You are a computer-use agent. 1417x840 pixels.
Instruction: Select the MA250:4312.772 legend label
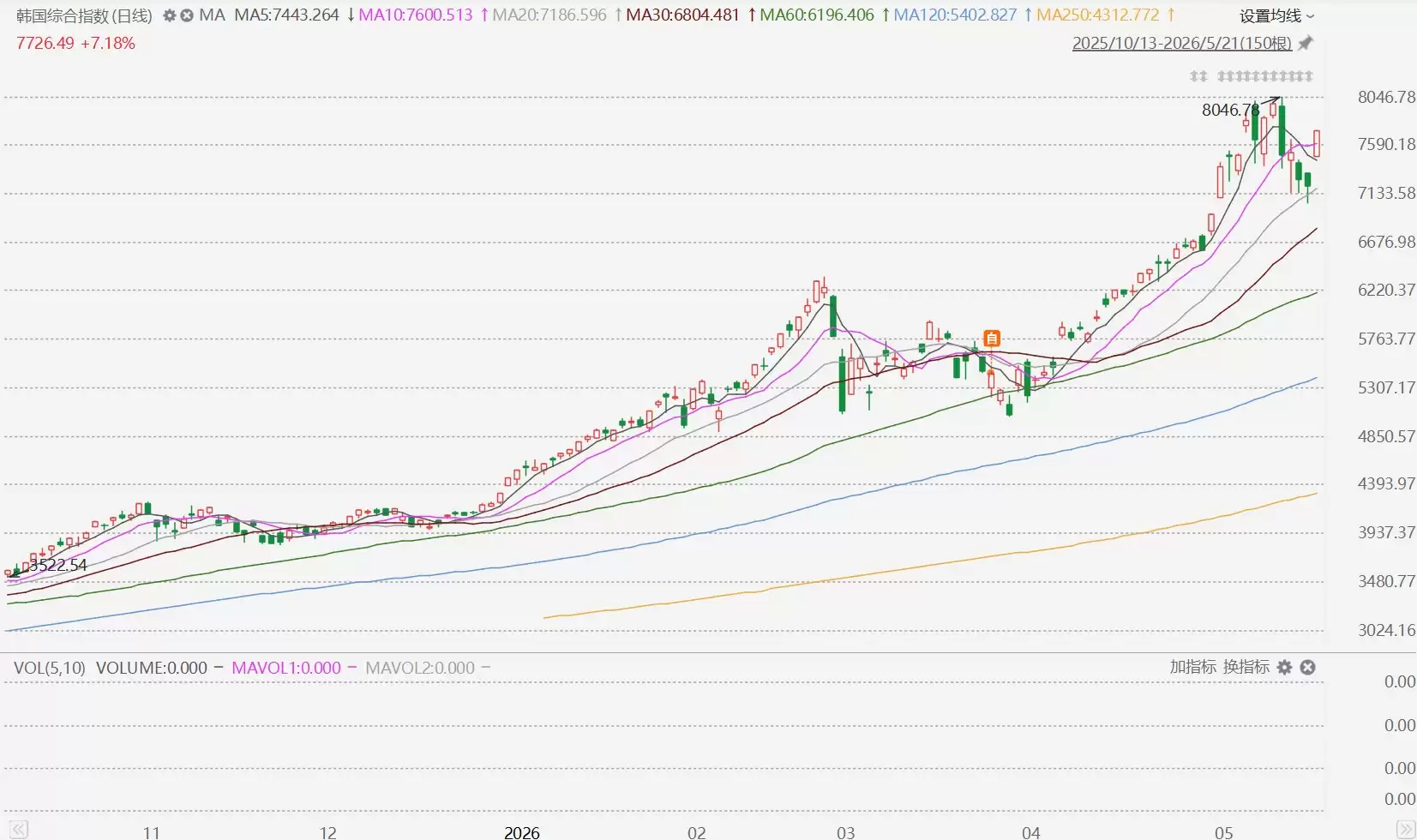point(1097,15)
